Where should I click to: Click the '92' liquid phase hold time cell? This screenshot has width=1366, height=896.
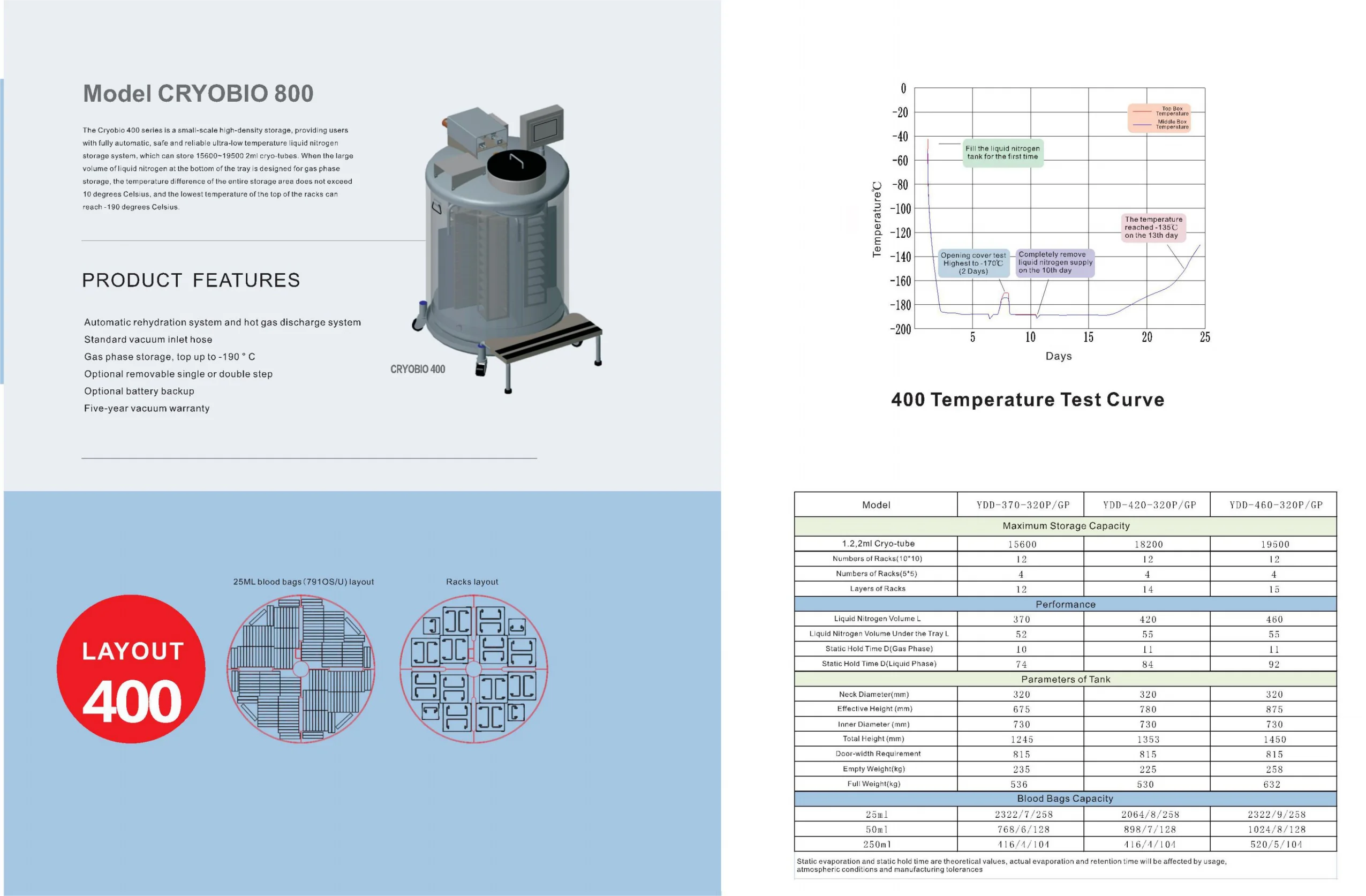pos(1273,664)
